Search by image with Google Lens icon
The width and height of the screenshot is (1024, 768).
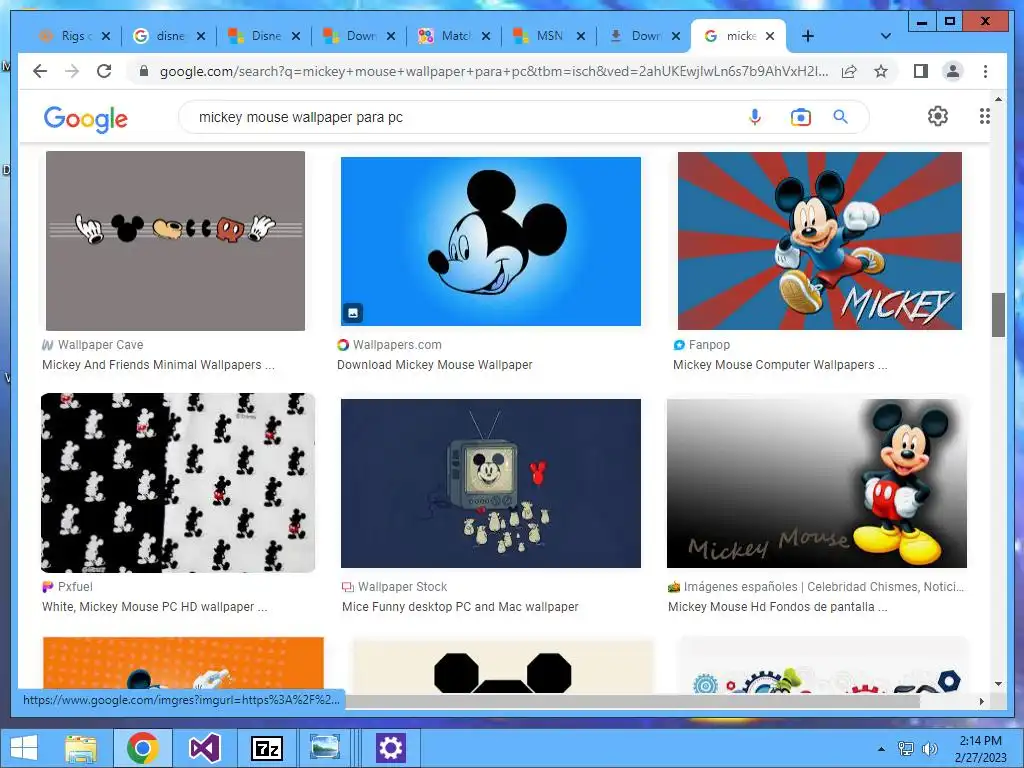801,117
